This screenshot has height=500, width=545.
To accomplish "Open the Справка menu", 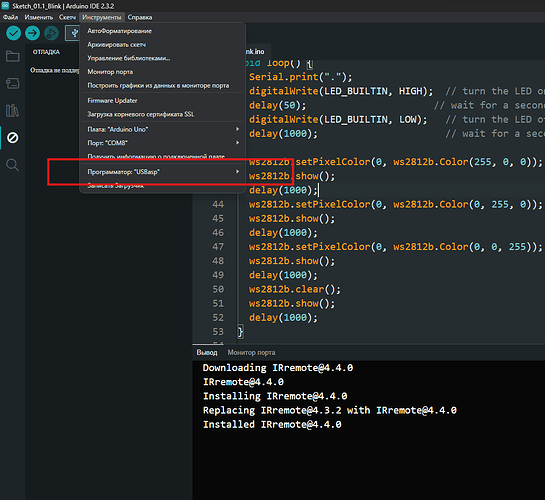I will (139, 17).
